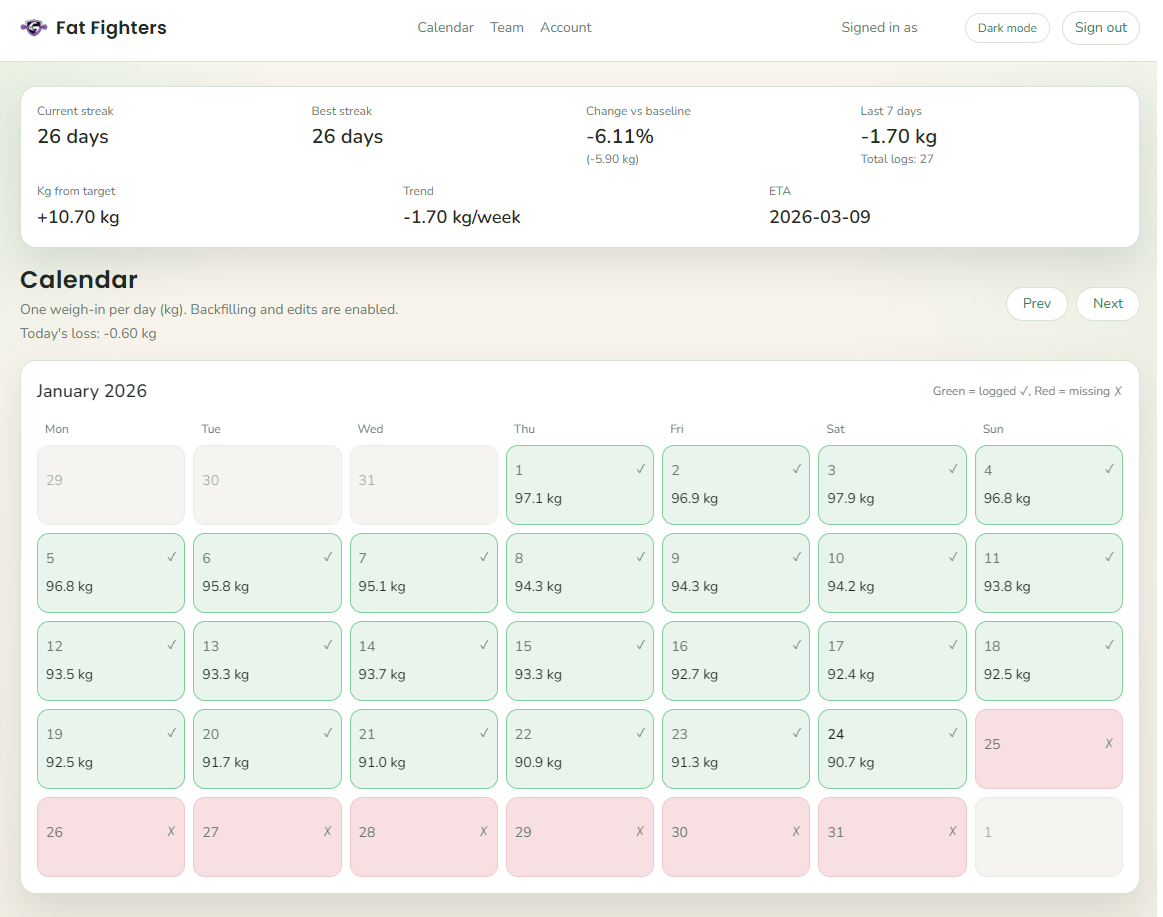Image resolution: width=1163 pixels, height=917 pixels.
Task: Select the January 14 weigh-in entry
Action: [423, 660]
